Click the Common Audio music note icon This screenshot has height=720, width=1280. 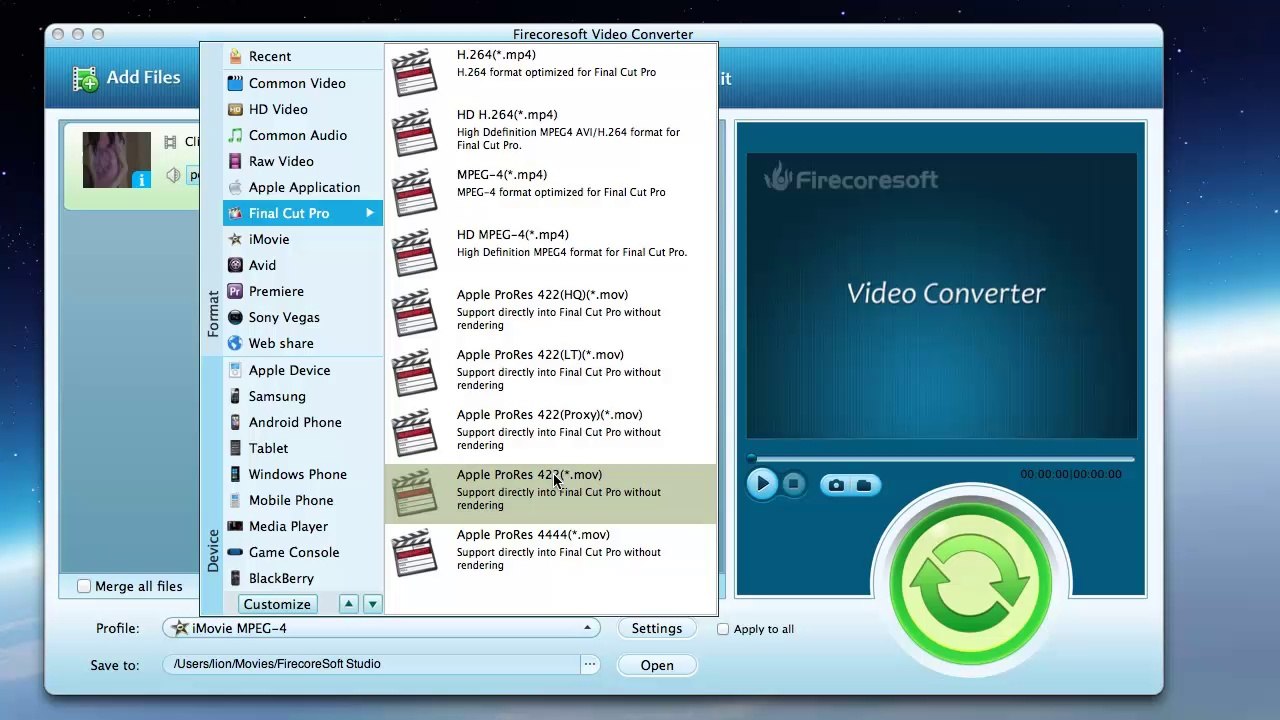point(235,135)
